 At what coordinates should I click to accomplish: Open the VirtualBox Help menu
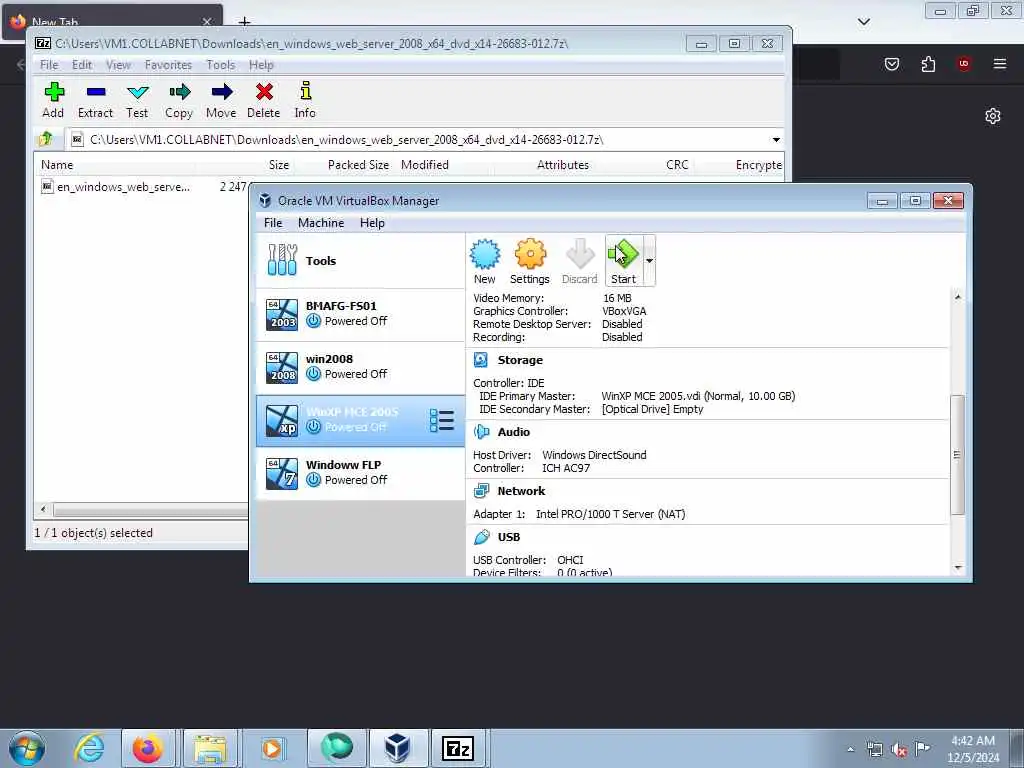pyautogui.click(x=372, y=223)
